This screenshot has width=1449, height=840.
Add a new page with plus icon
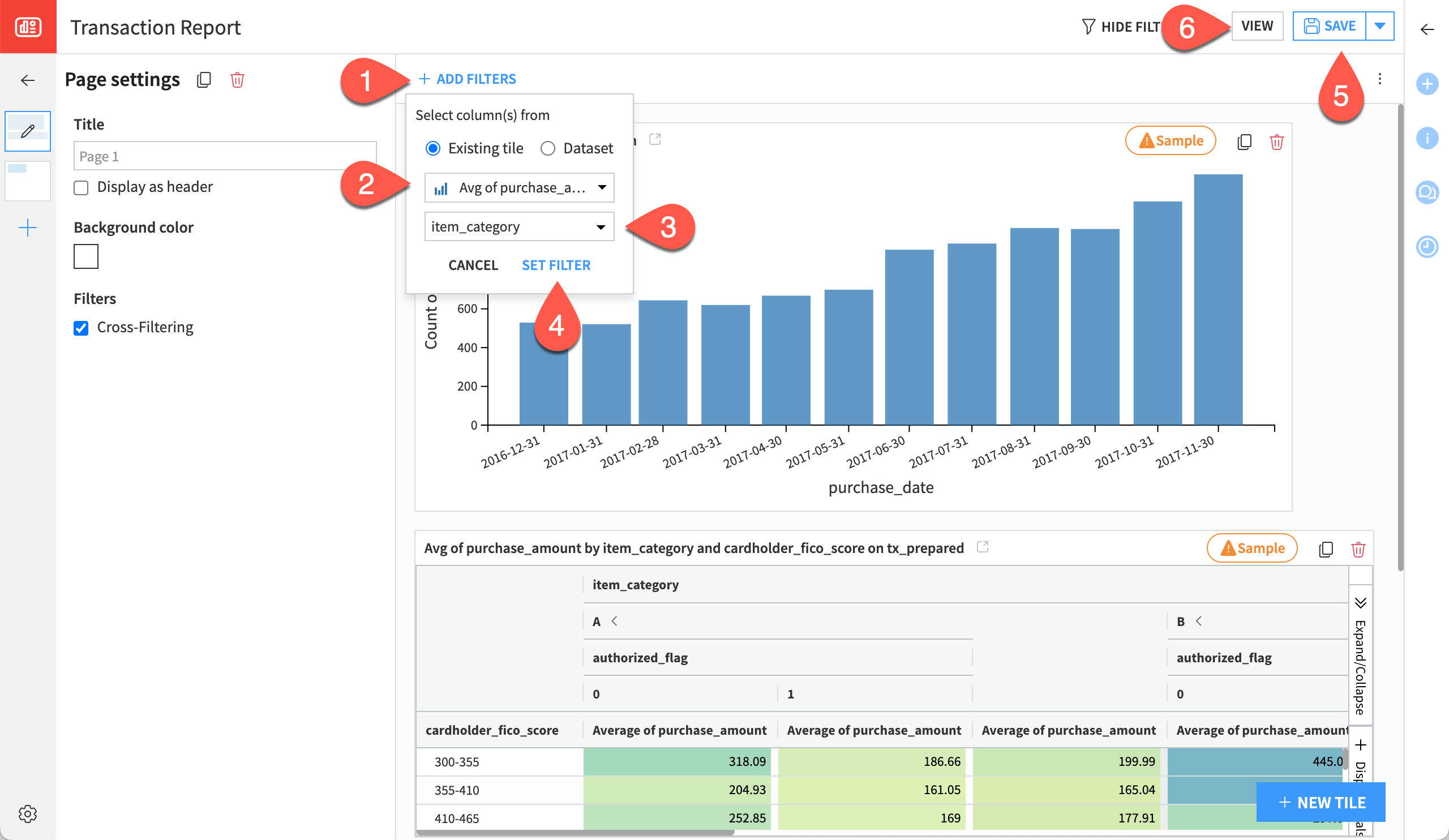pyautogui.click(x=28, y=228)
